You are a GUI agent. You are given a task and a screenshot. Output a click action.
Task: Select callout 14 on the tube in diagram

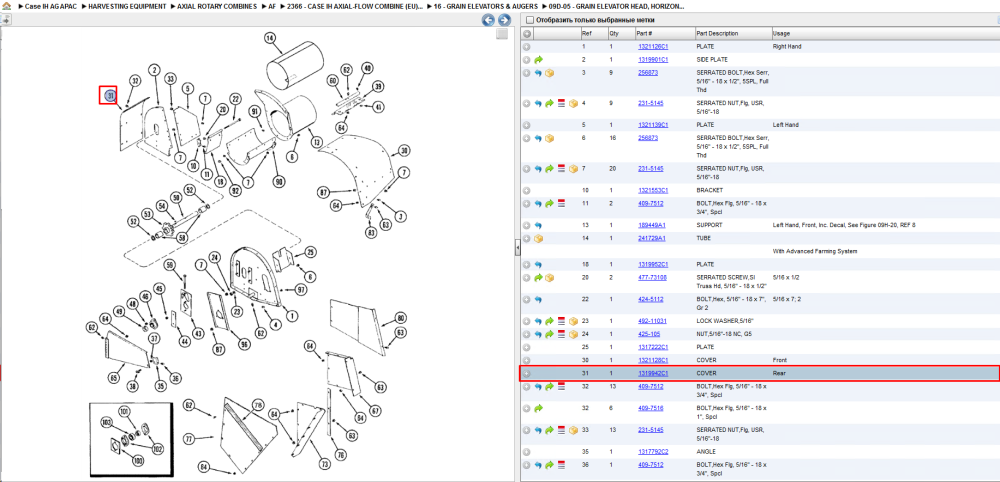[270, 38]
